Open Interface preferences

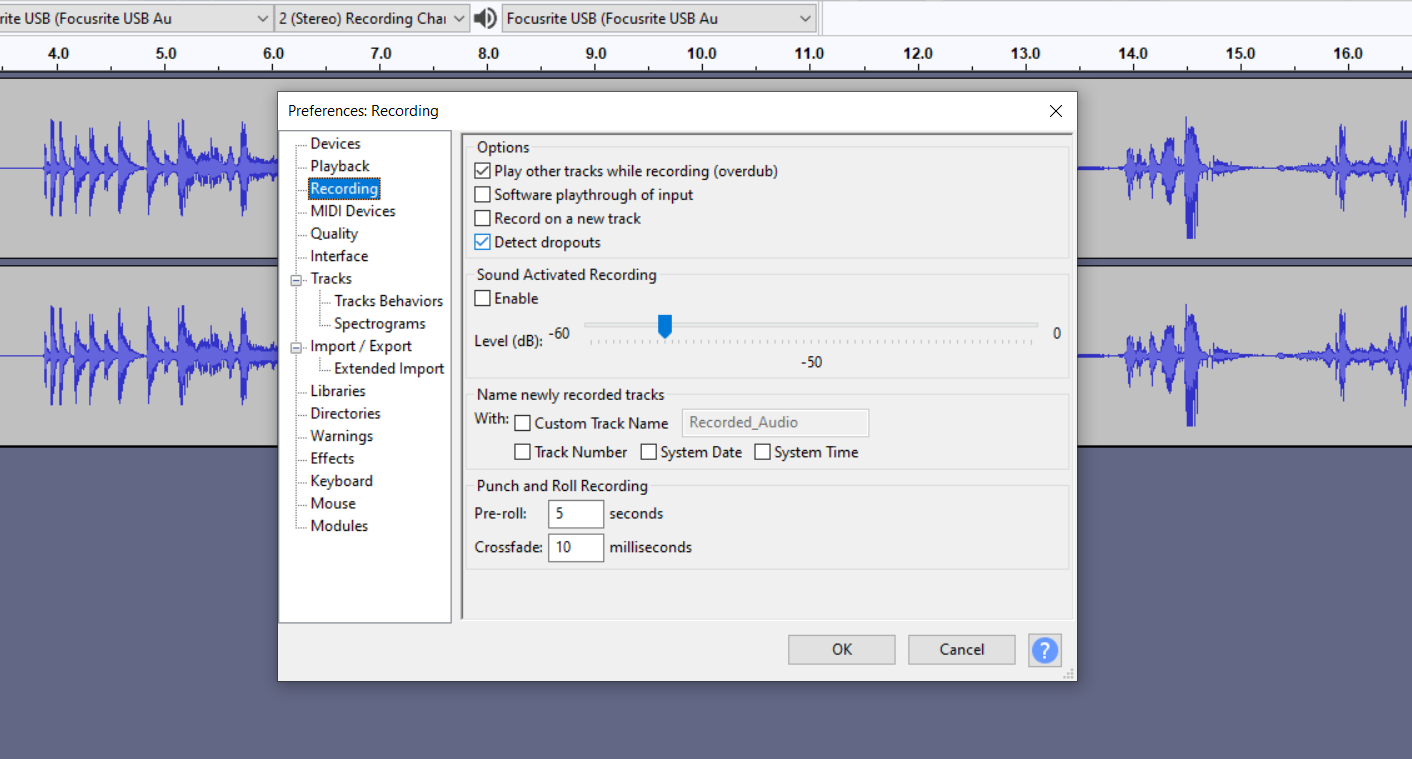339,256
